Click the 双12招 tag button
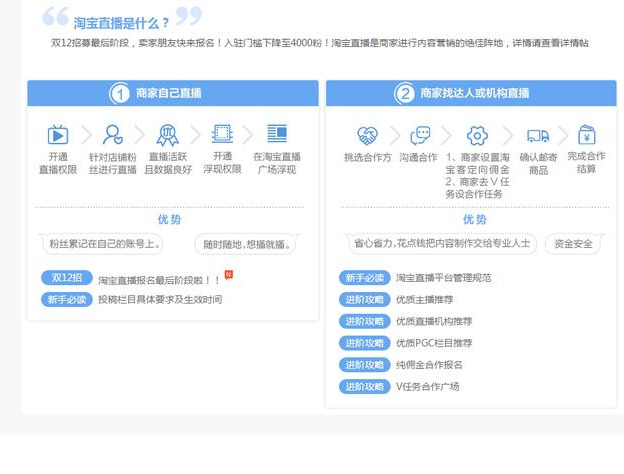 point(66,278)
